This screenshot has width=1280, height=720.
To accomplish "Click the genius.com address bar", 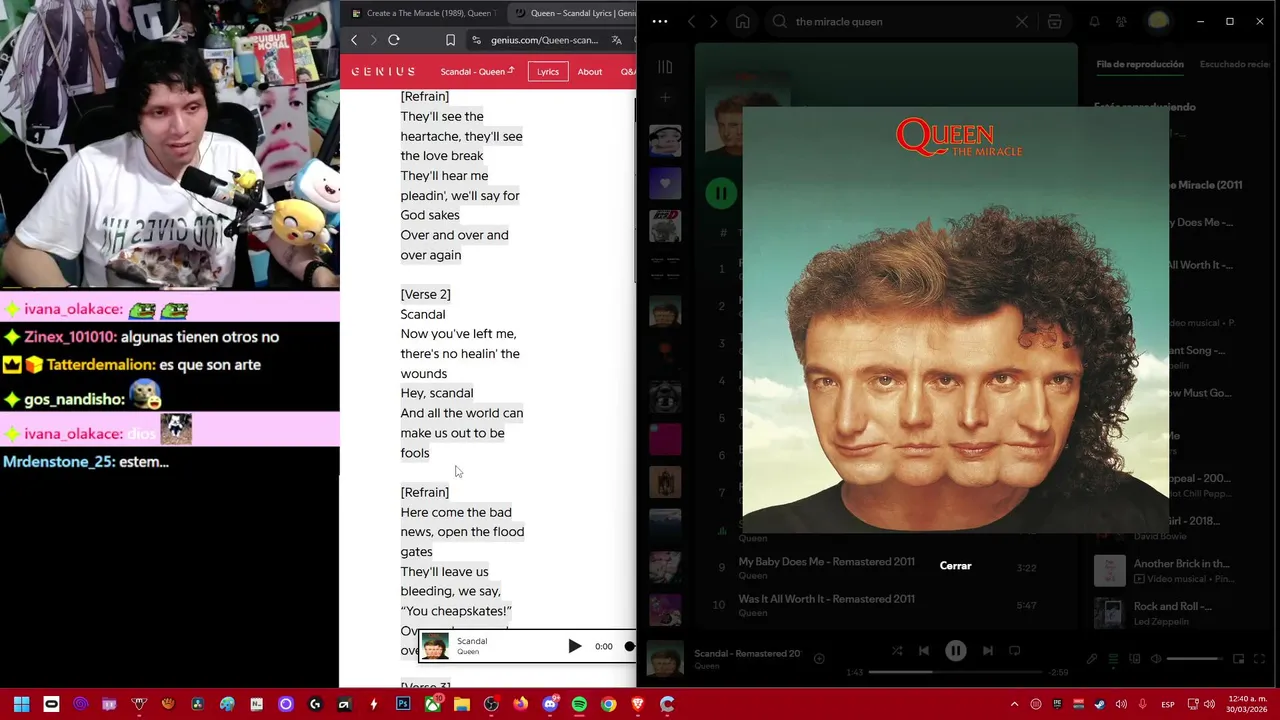I will pos(544,40).
